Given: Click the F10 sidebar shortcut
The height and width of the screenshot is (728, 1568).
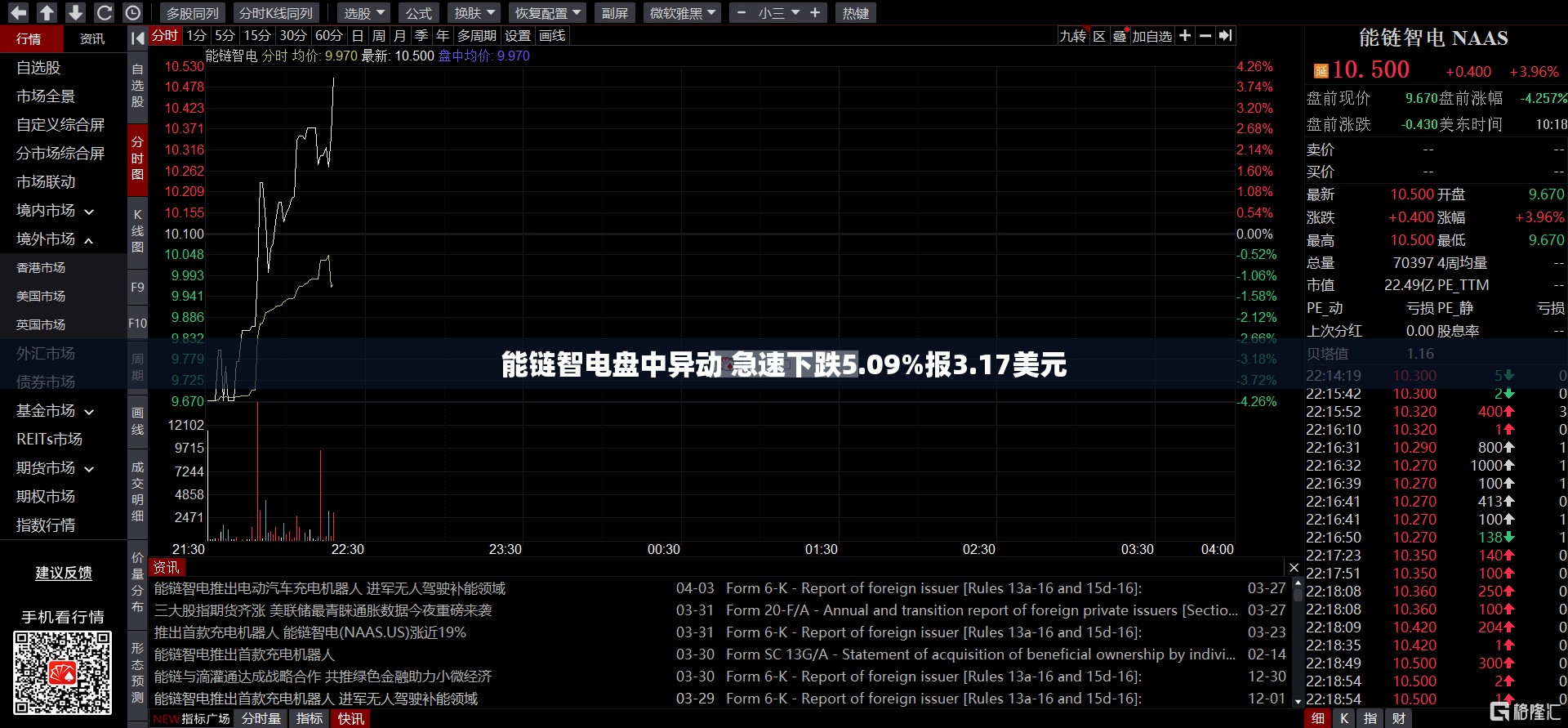Looking at the screenshot, I should pyautogui.click(x=137, y=324).
